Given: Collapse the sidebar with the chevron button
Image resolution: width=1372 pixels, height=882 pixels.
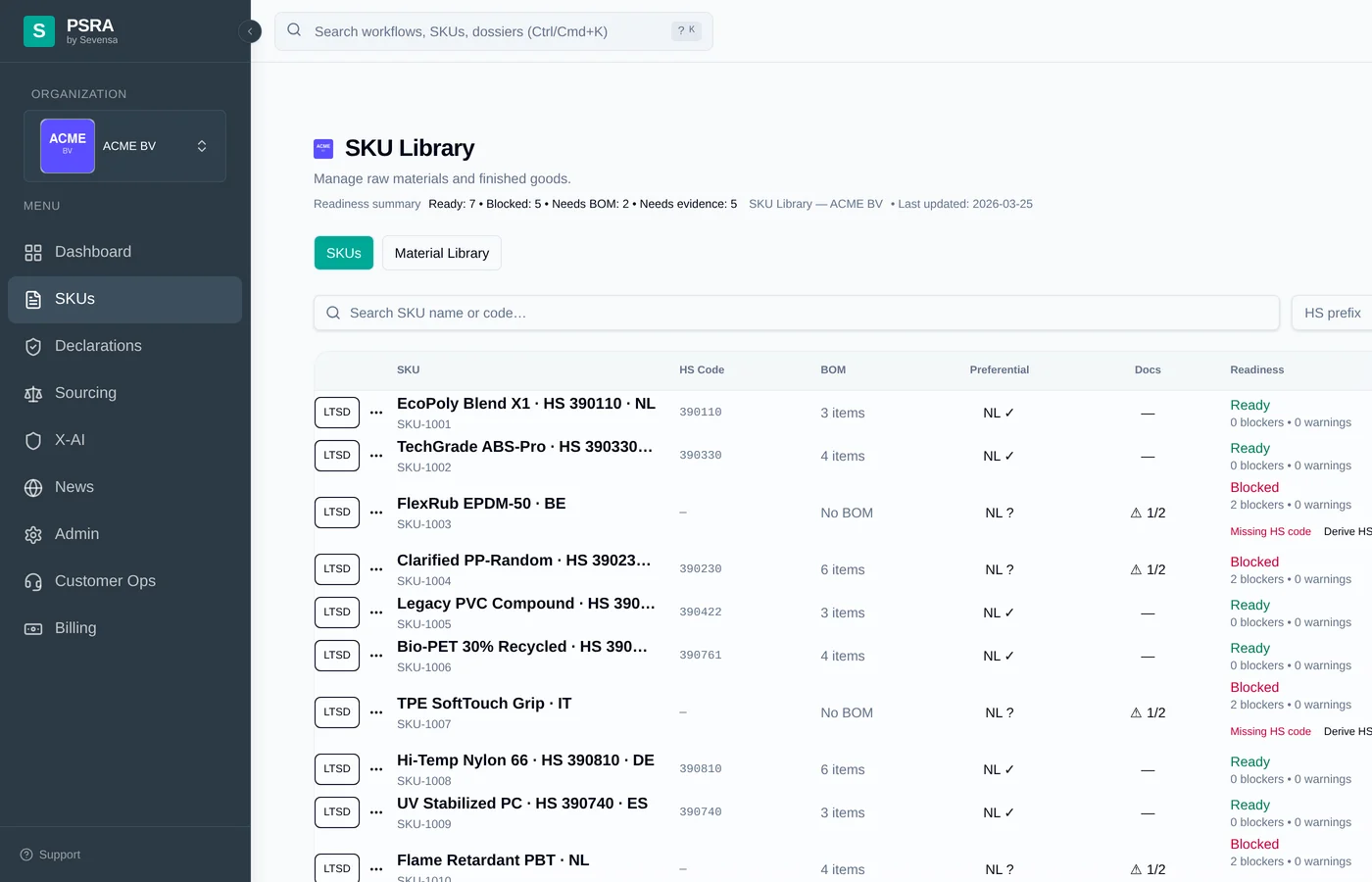Looking at the screenshot, I should [x=250, y=31].
